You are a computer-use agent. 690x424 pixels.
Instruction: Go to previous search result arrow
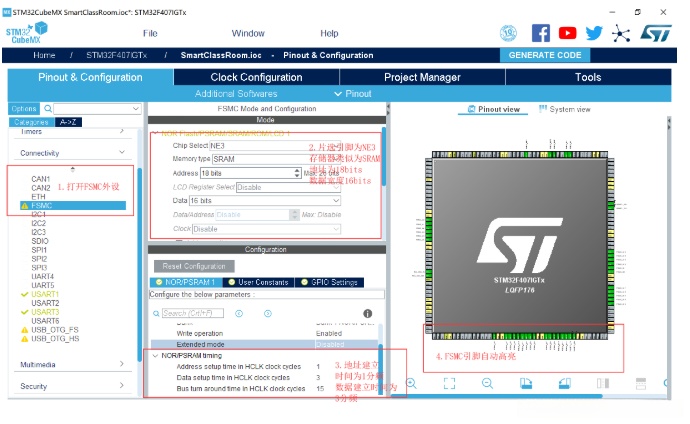(239, 313)
